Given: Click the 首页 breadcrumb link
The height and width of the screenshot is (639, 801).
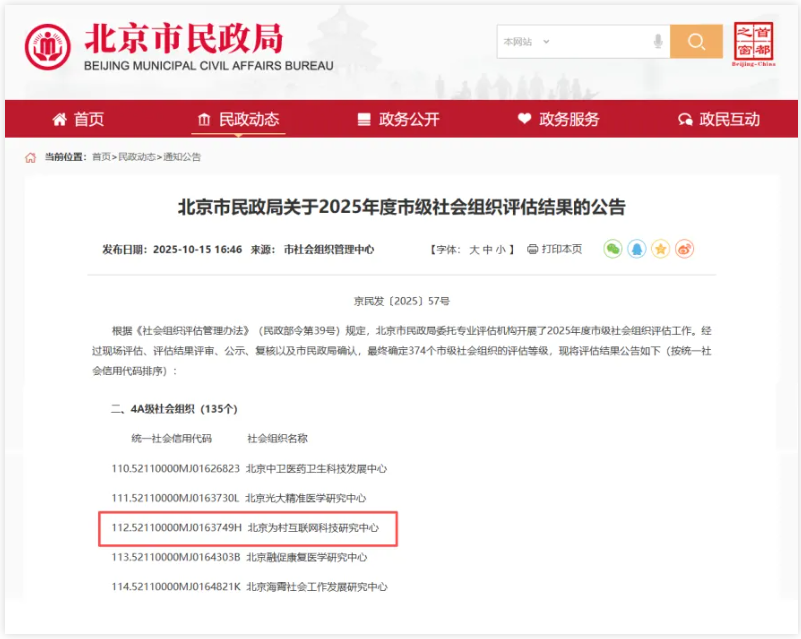Looking at the screenshot, I should click(x=101, y=157).
